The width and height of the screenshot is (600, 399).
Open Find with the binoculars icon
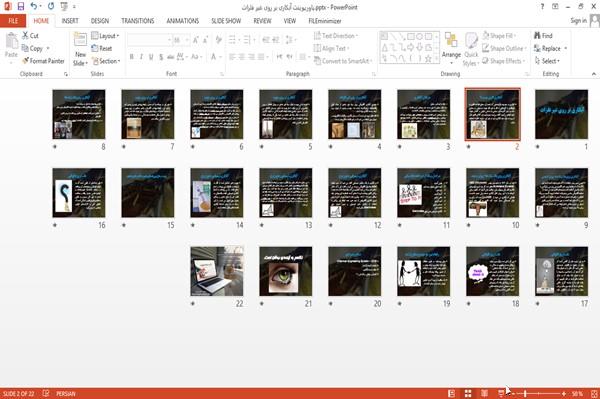tap(537, 36)
